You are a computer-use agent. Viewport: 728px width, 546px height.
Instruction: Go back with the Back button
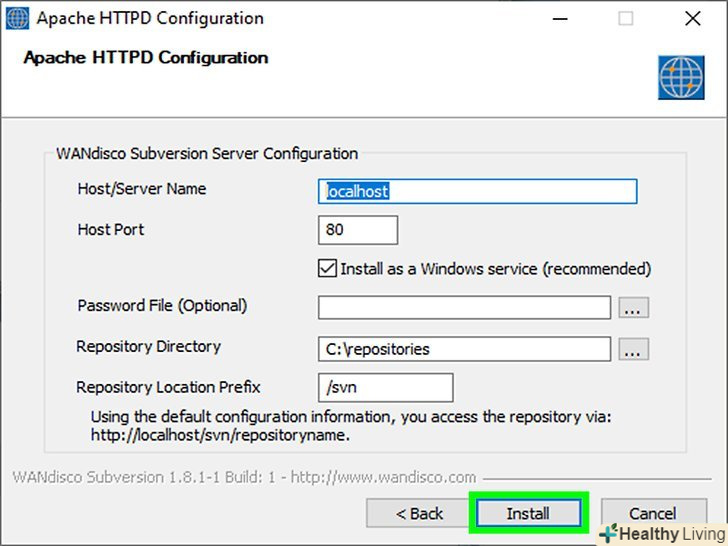point(419,513)
